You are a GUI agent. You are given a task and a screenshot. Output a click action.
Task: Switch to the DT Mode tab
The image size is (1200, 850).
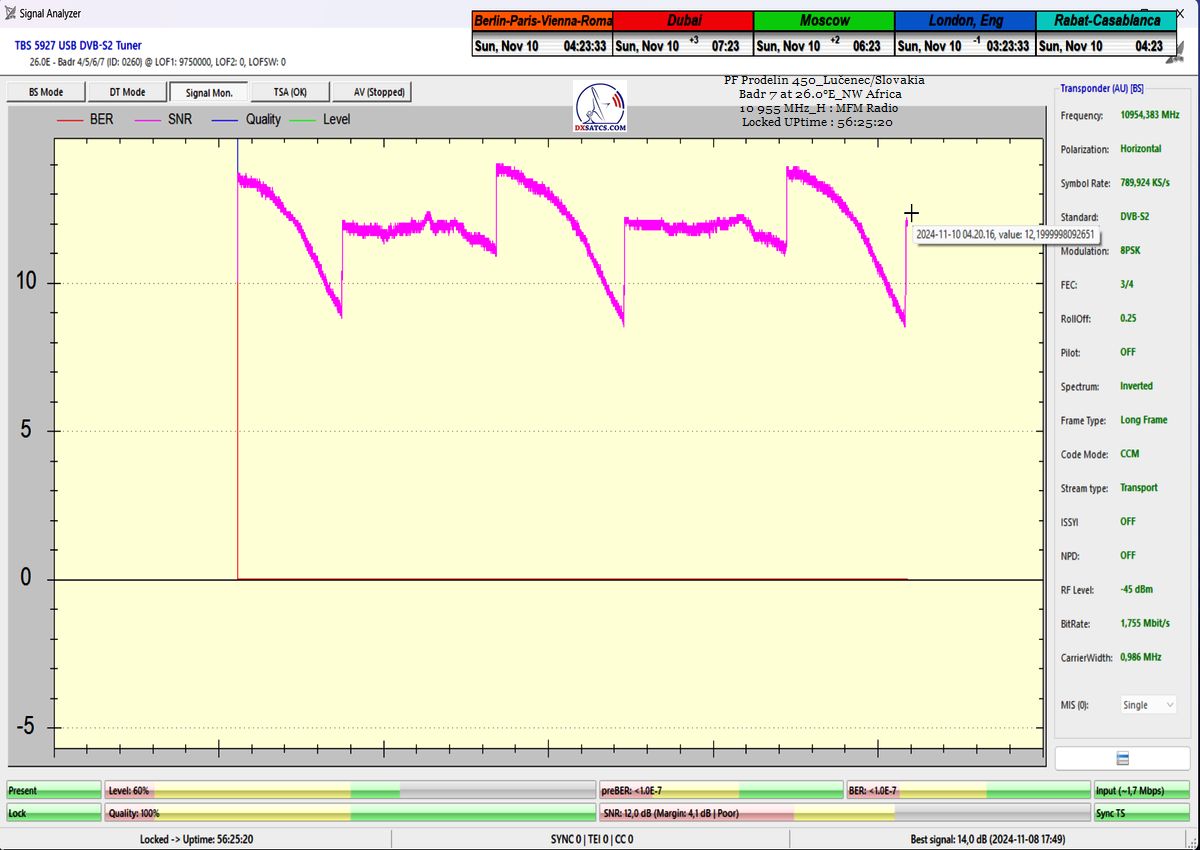[127, 92]
